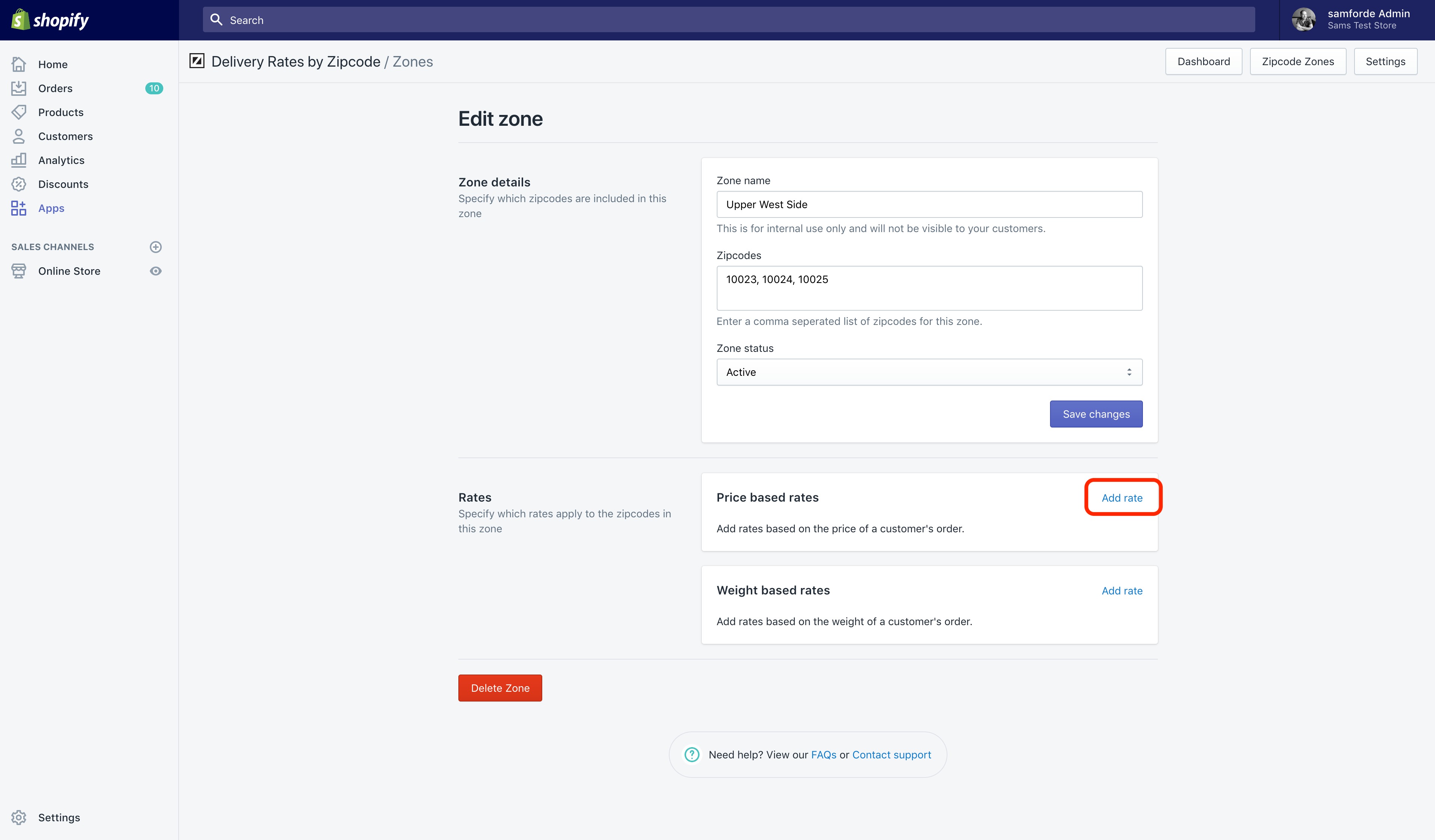Click the Dashboard button
Screen dimensions: 1435x840
(x=1204, y=61)
